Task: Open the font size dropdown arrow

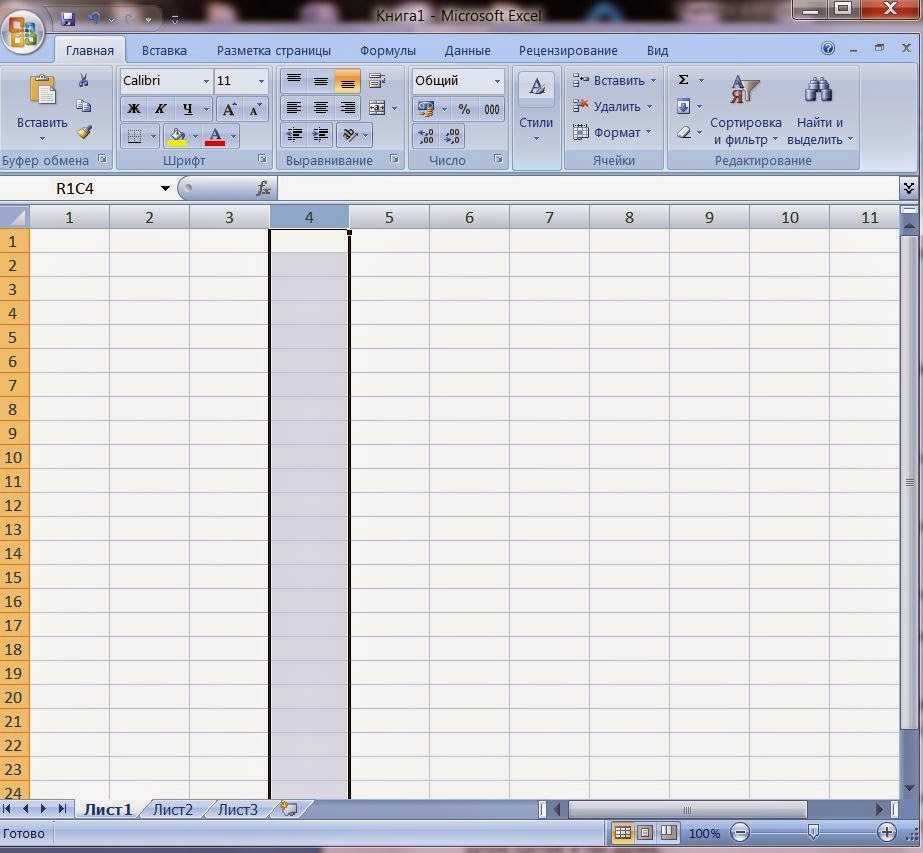Action: (261, 81)
